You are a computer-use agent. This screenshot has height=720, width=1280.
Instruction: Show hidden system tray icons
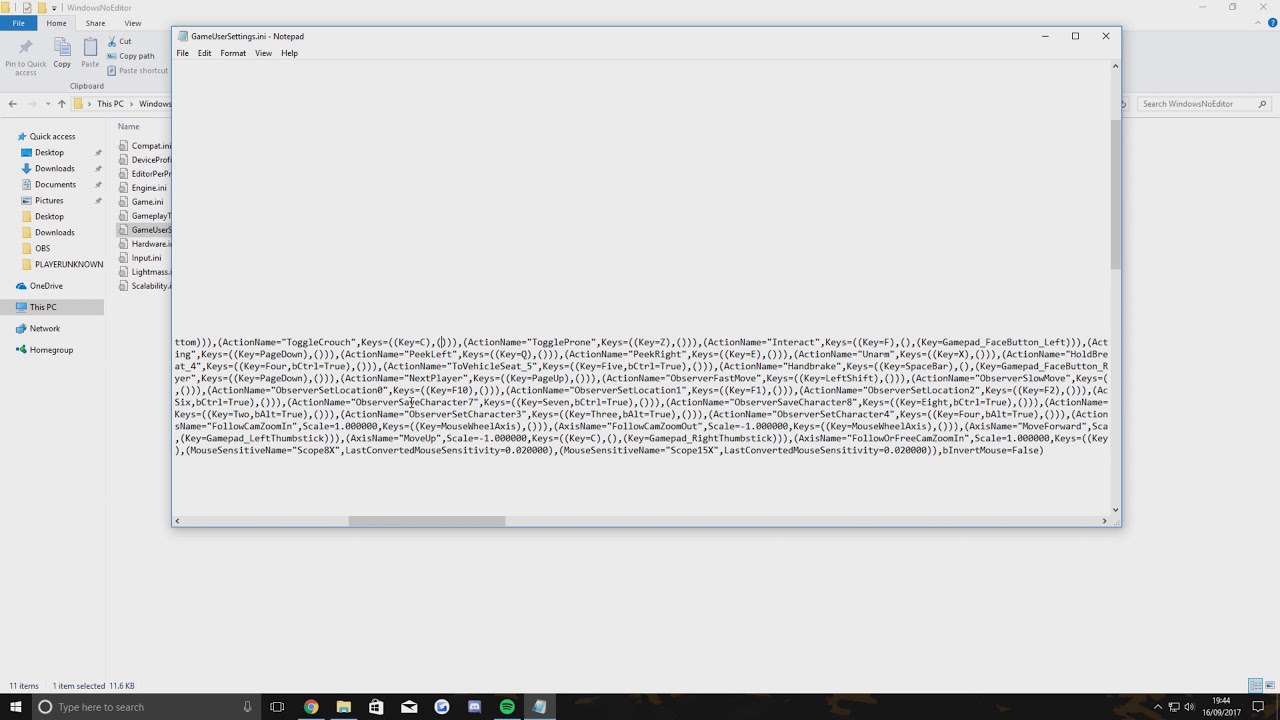tap(1158, 707)
